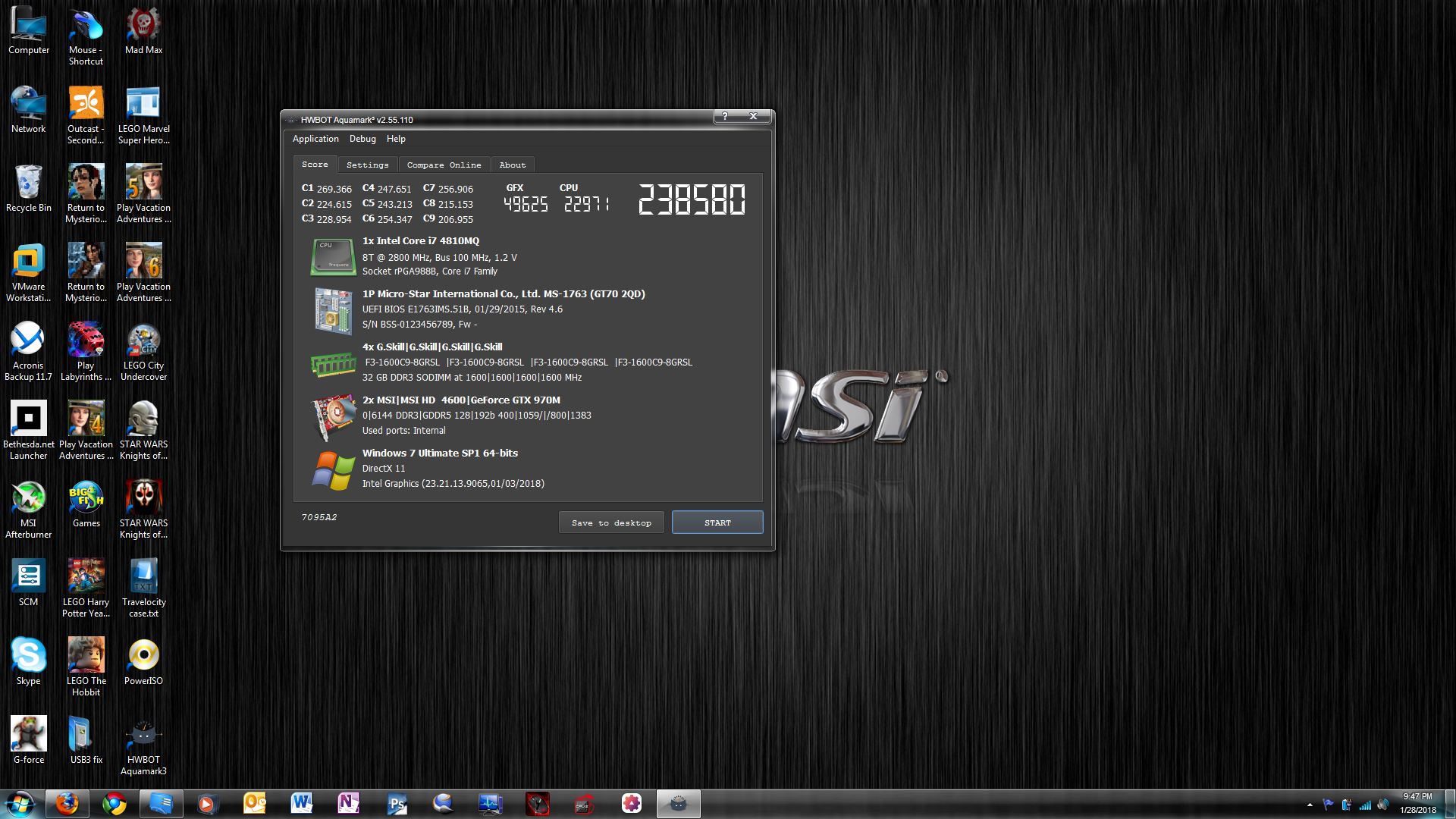Open Mad Max desktop shortcut
The width and height of the screenshot is (1456, 819).
click(x=143, y=31)
